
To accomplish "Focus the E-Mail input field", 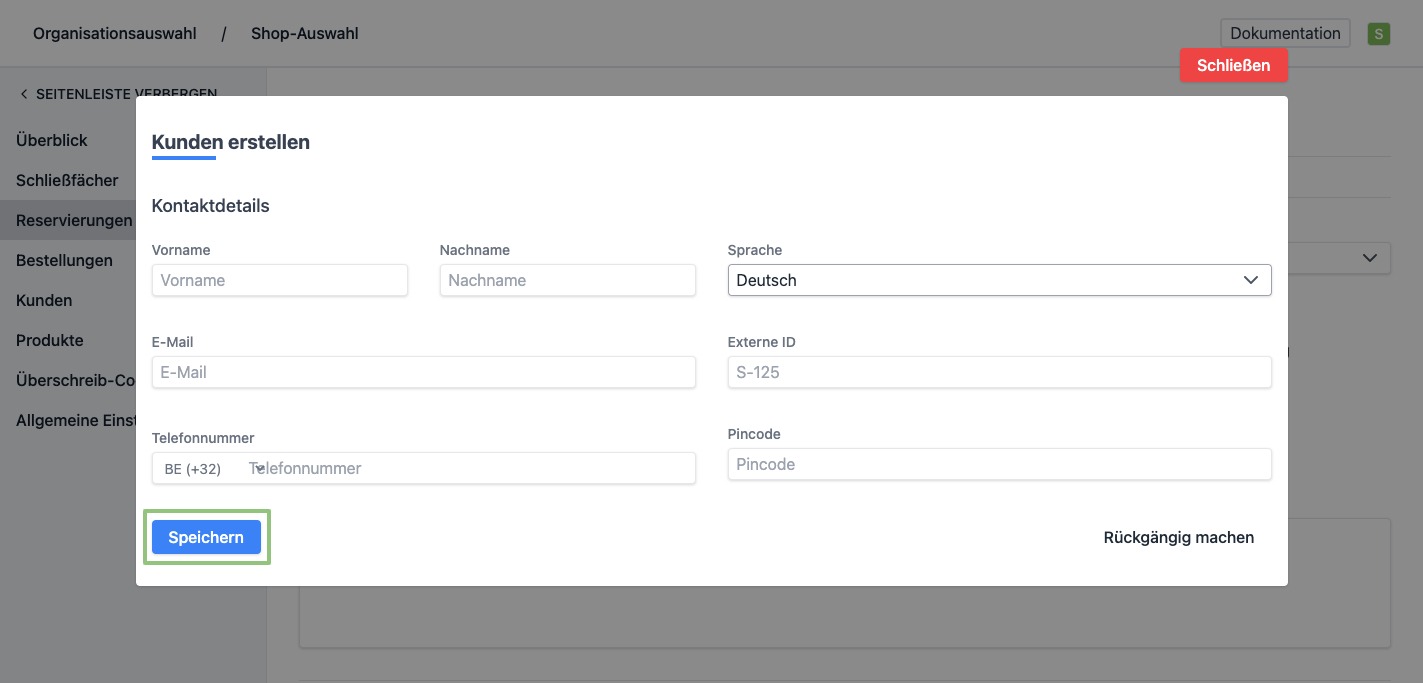I will [x=423, y=372].
